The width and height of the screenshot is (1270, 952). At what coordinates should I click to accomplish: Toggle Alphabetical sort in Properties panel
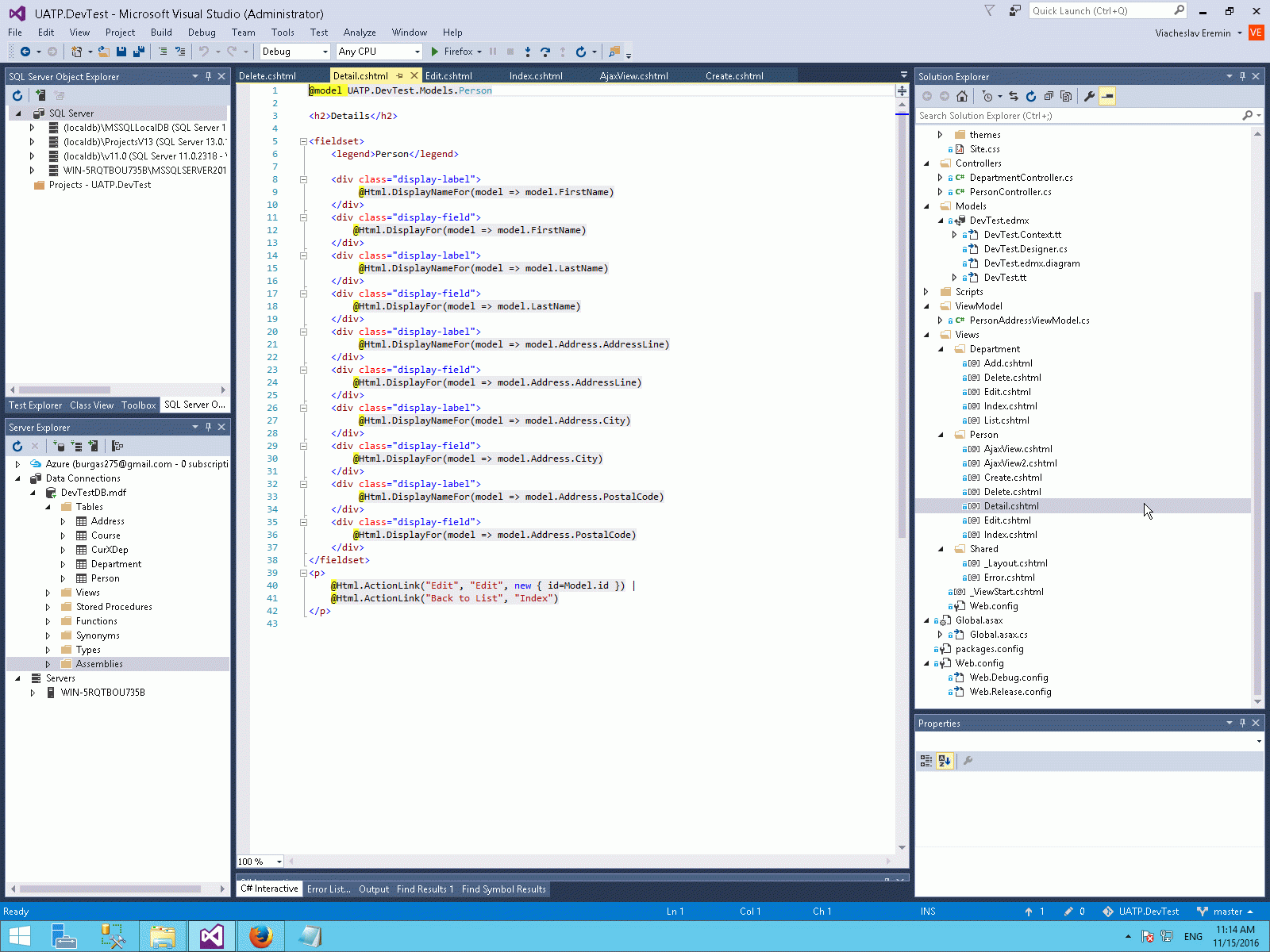(945, 761)
